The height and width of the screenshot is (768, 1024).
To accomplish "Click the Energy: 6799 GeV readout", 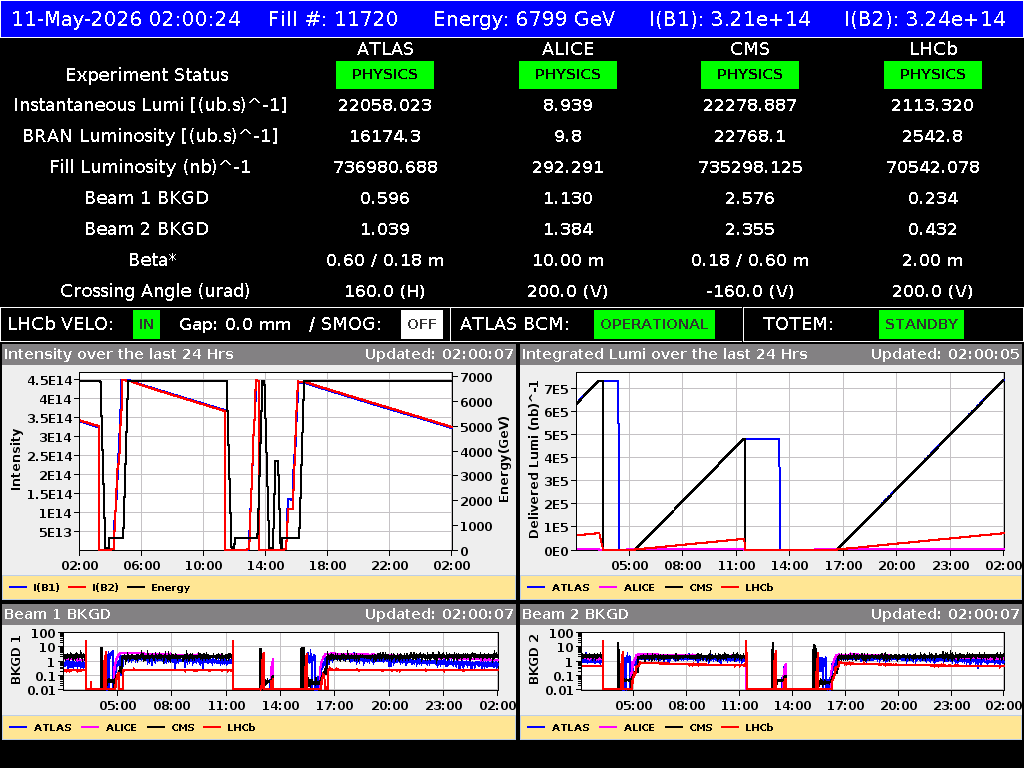I will 524,18.
